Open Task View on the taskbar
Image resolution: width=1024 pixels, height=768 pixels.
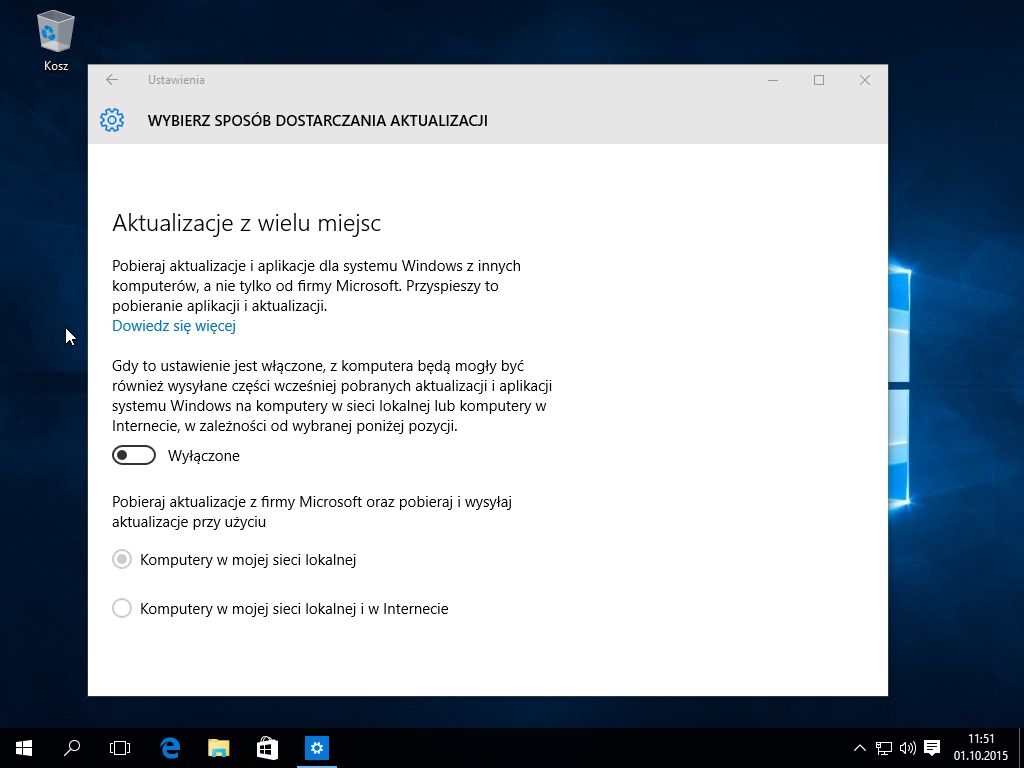pos(120,748)
